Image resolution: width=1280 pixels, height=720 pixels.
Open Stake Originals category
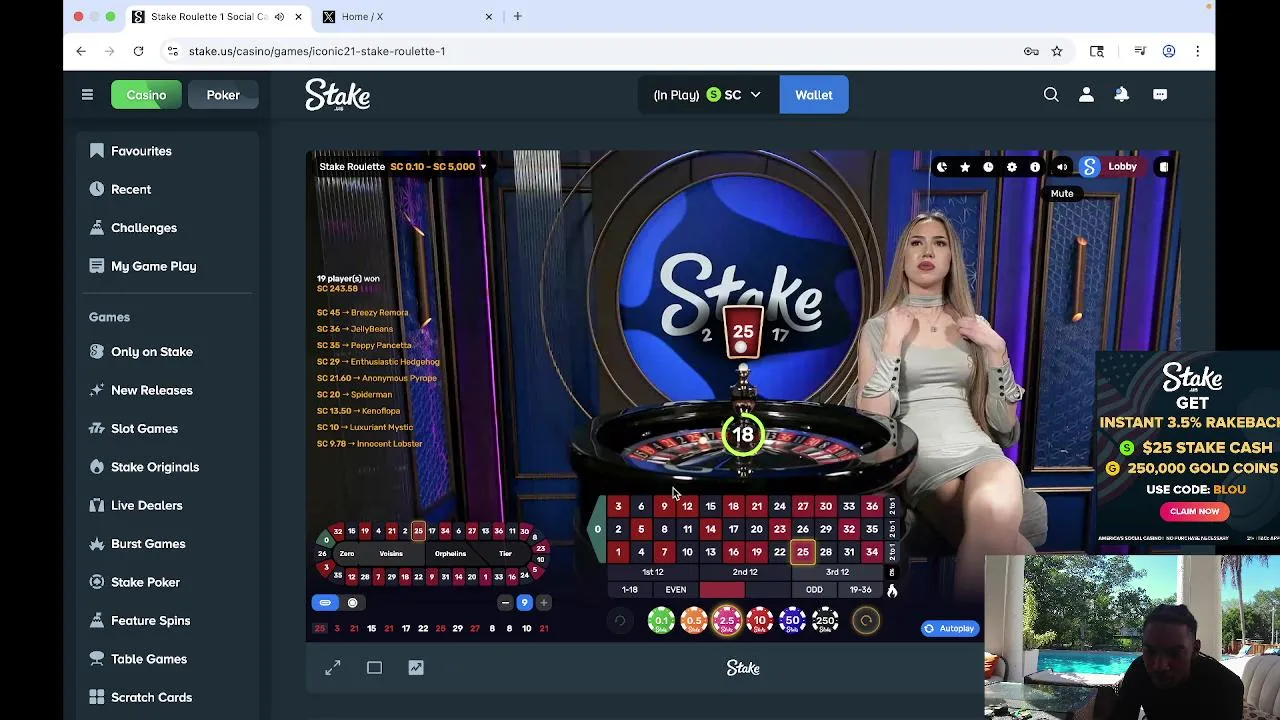pos(155,467)
